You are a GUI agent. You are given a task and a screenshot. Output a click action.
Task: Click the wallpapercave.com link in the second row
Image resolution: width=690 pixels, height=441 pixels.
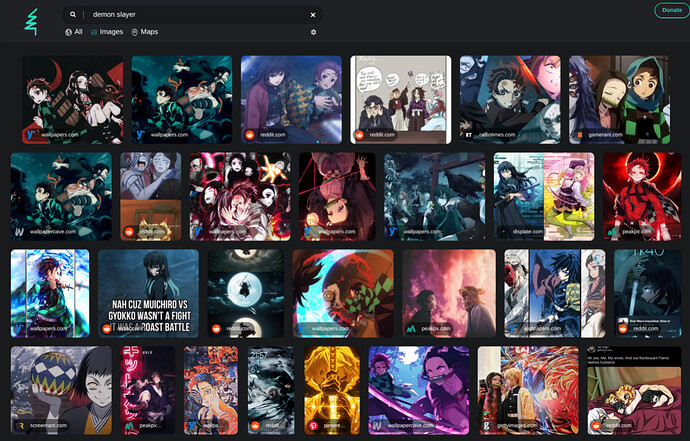click(x=52, y=232)
